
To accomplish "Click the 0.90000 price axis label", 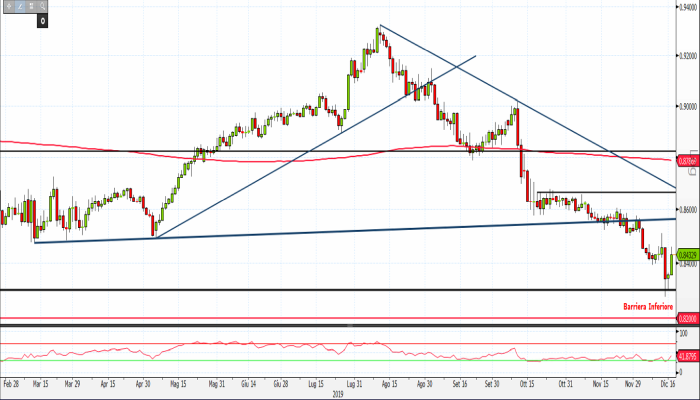I will [x=688, y=106].
